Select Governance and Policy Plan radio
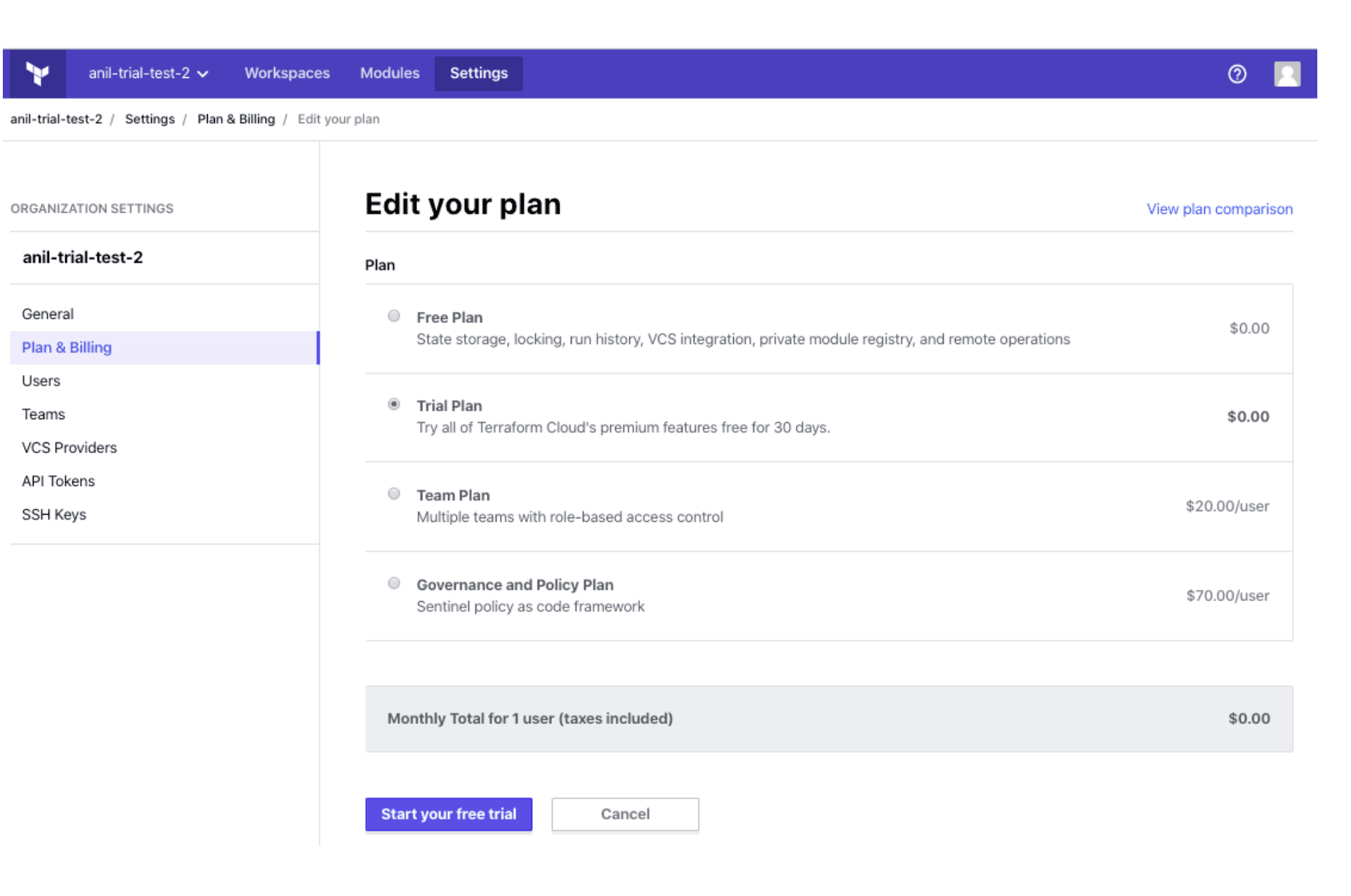The image size is (1351, 896). (394, 583)
